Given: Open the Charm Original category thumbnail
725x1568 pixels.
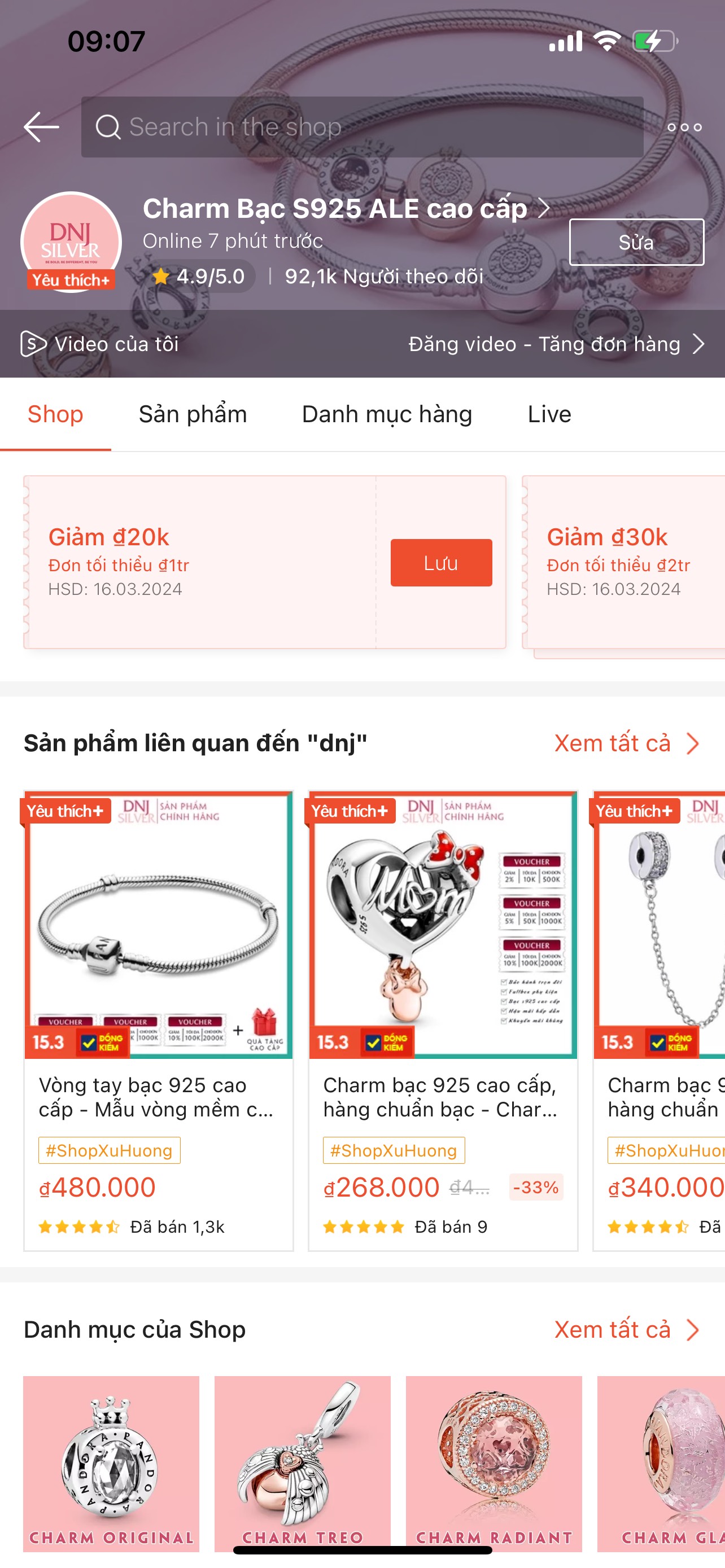Looking at the screenshot, I should point(111,1464).
